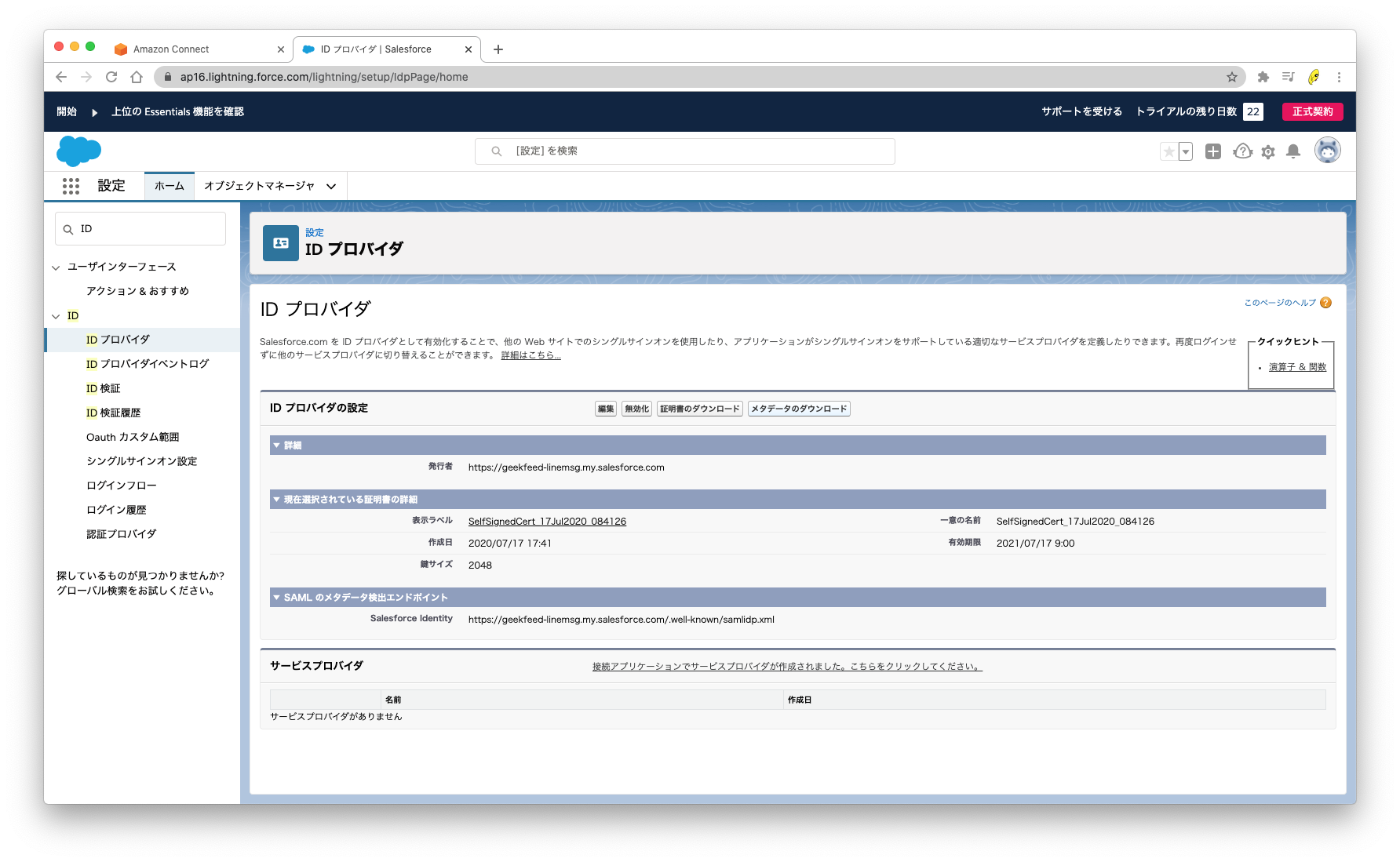Close the ID プロバイダ Salesforce tab
The width and height of the screenshot is (1400, 862).
point(468,49)
